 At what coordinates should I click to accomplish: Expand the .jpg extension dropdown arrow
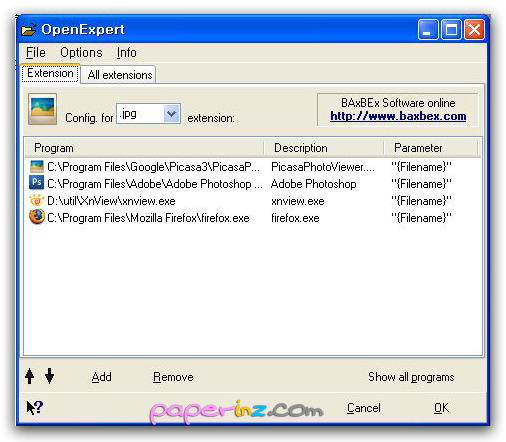[172, 114]
